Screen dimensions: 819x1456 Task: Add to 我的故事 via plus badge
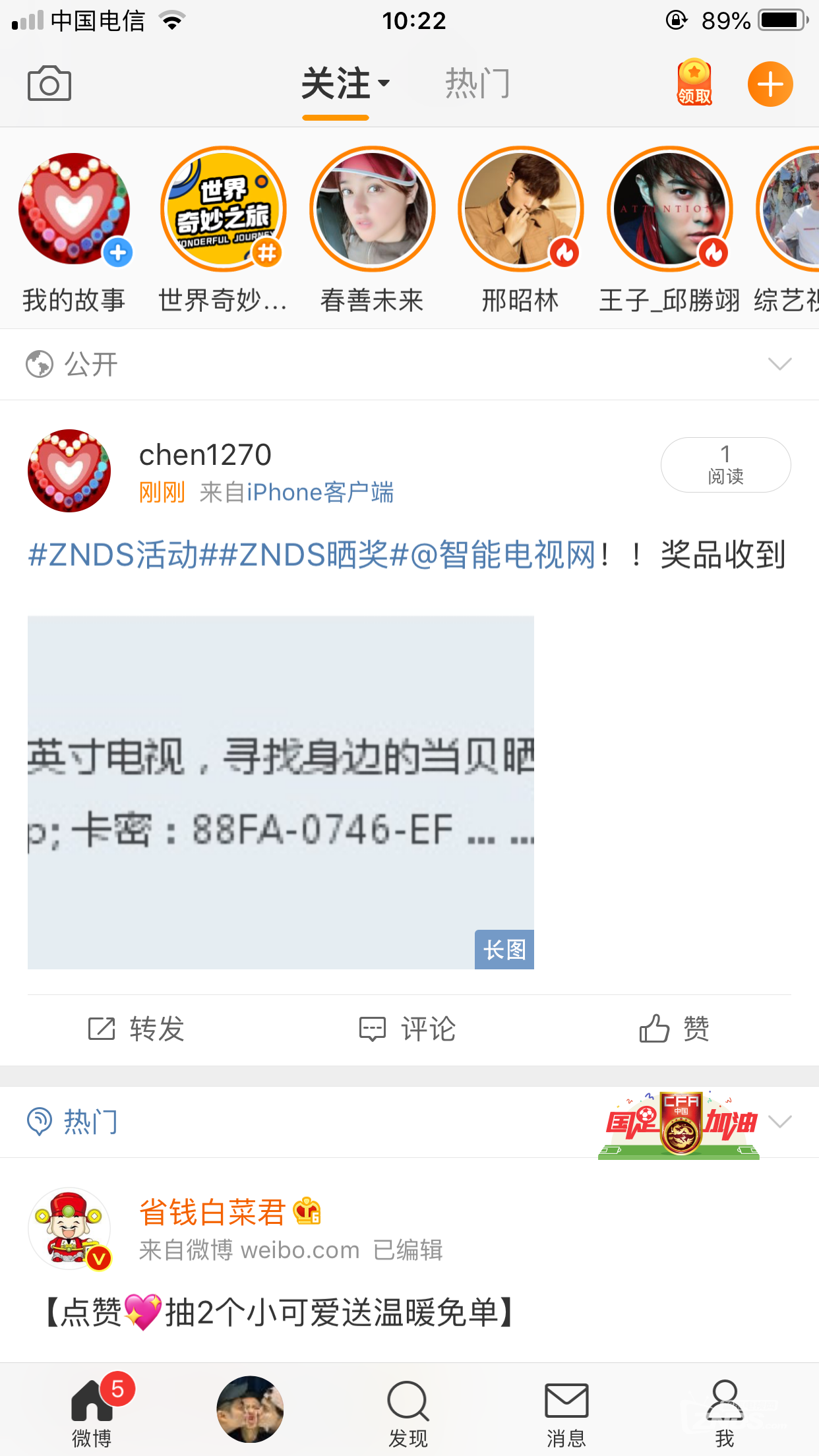pos(118,253)
